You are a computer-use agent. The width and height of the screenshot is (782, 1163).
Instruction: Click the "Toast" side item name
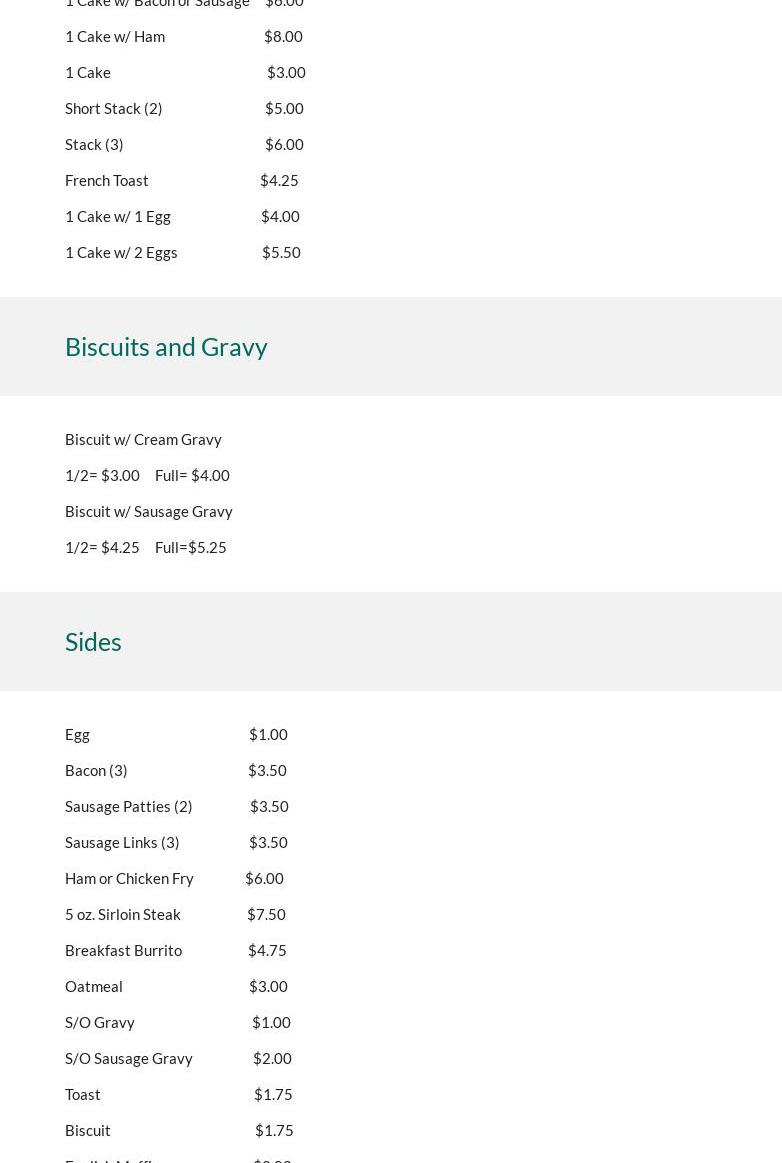pyautogui.click(x=83, y=1094)
